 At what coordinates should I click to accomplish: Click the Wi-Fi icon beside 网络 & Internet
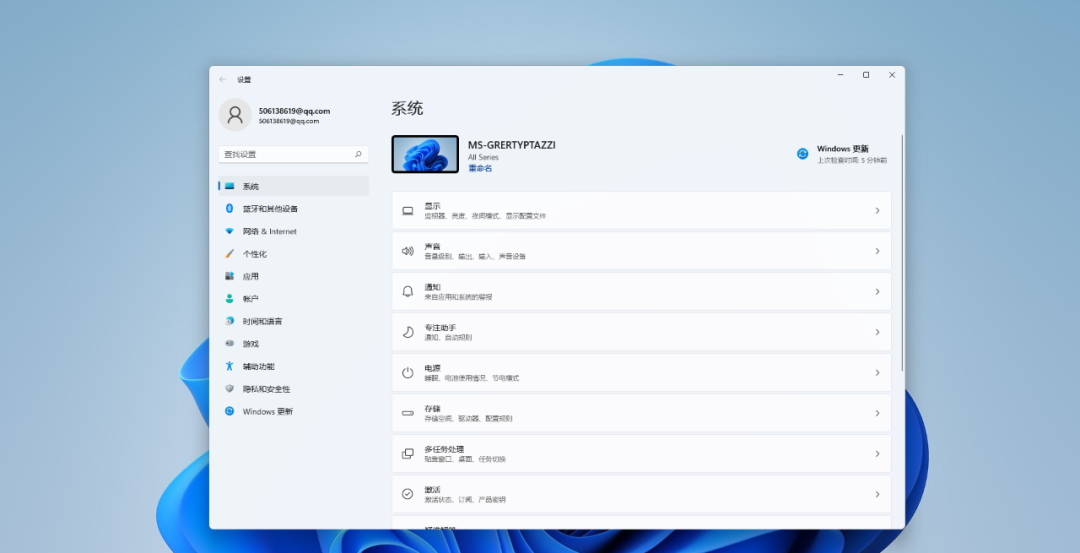[x=229, y=231]
